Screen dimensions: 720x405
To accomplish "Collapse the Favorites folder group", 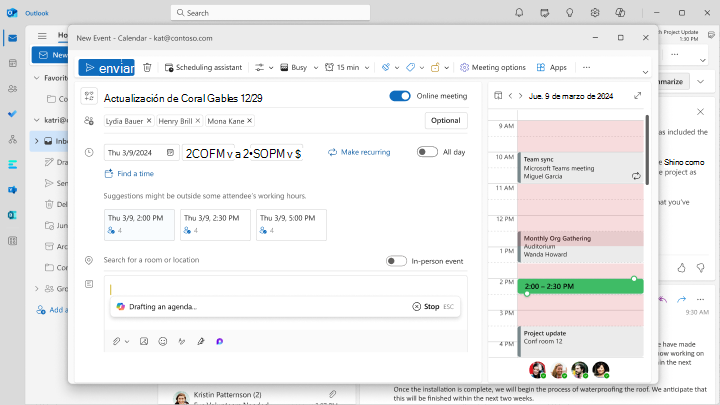I will point(37,78).
